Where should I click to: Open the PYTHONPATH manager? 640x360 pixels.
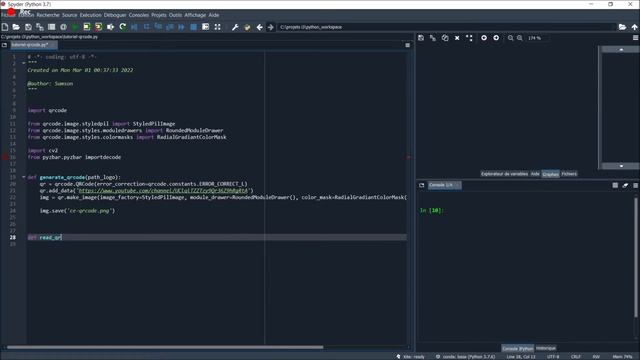(247, 27)
